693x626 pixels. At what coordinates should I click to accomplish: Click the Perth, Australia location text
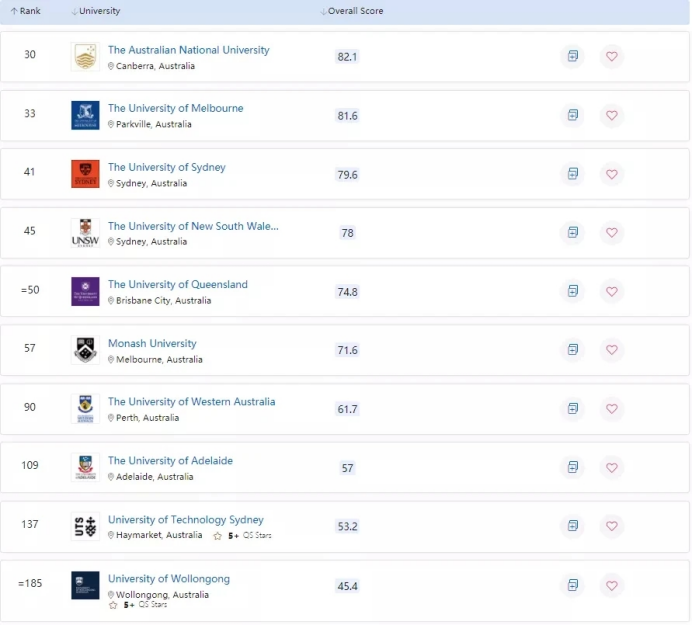148,418
